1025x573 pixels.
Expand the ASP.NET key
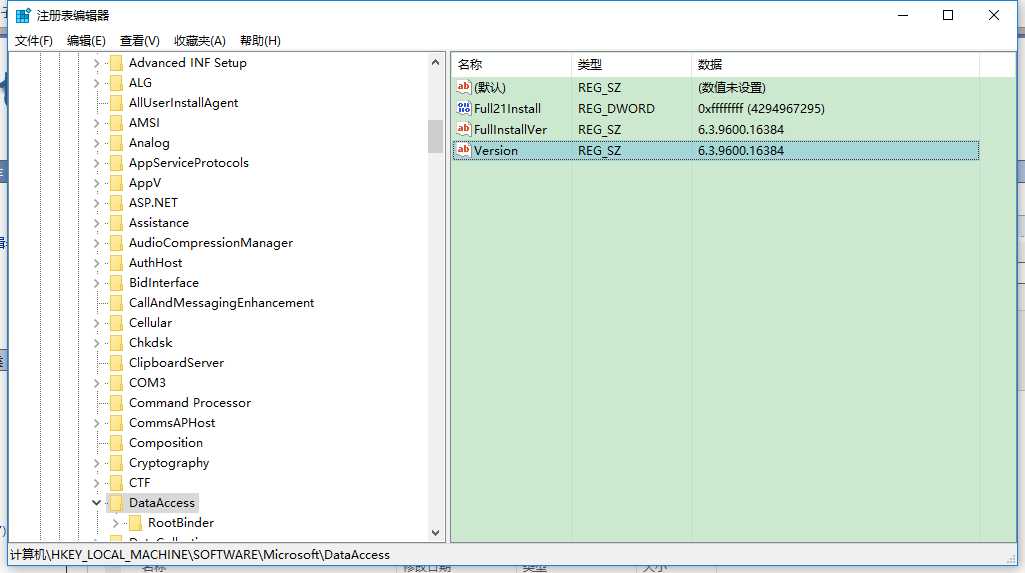point(96,203)
